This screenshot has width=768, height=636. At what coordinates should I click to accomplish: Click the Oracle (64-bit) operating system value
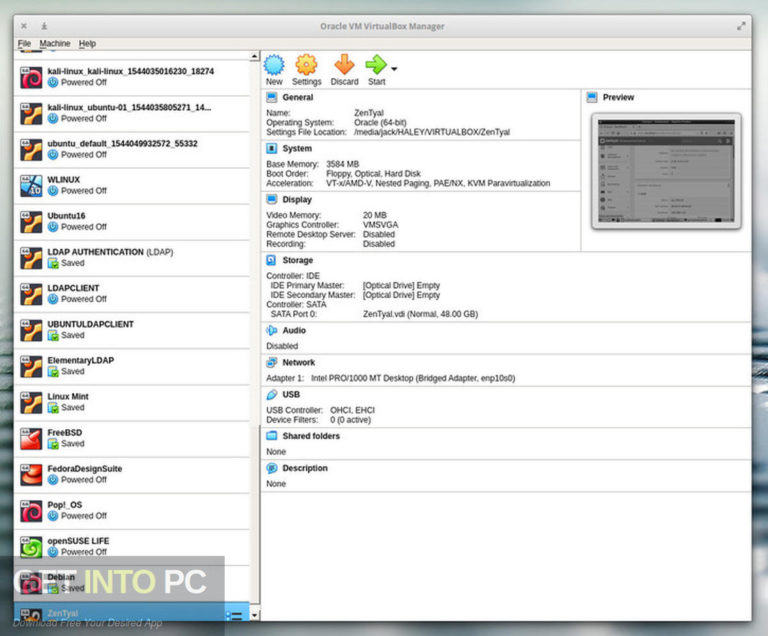(380, 122)
